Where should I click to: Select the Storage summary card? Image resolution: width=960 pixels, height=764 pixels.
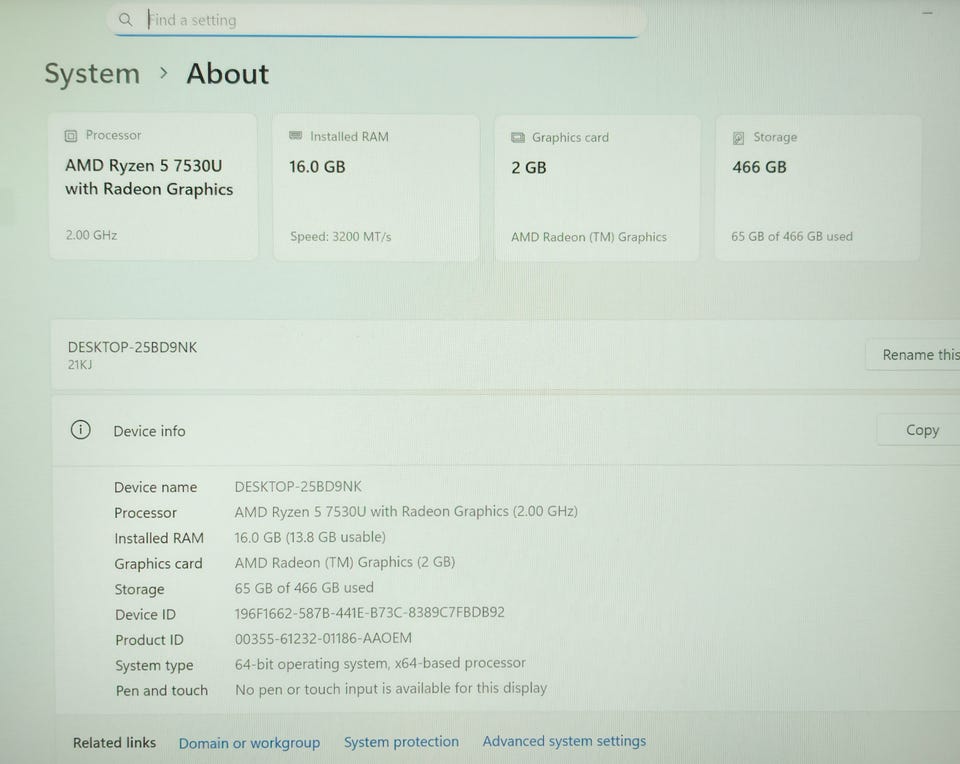click(818, 188)
